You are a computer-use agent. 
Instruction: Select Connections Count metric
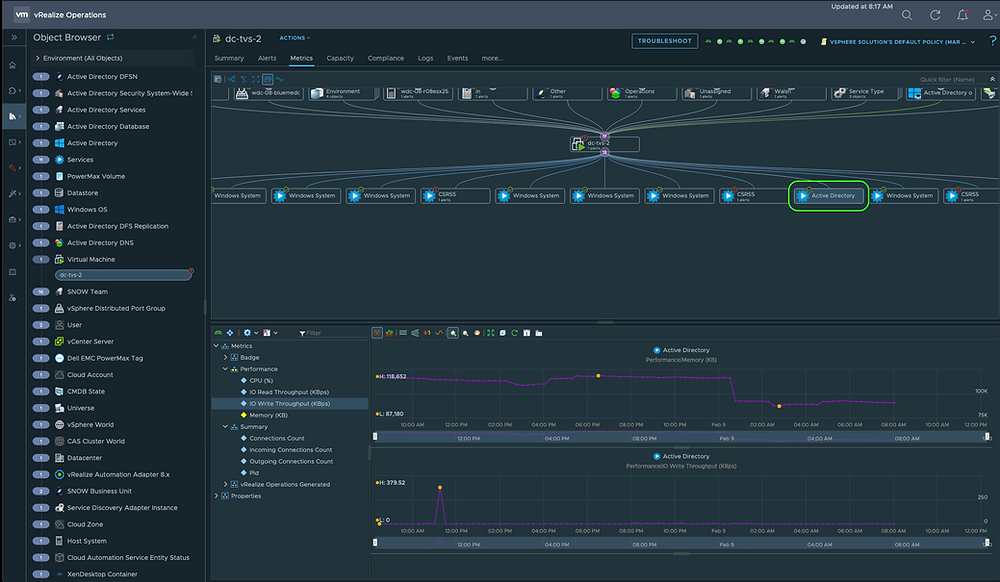[277, 439]
